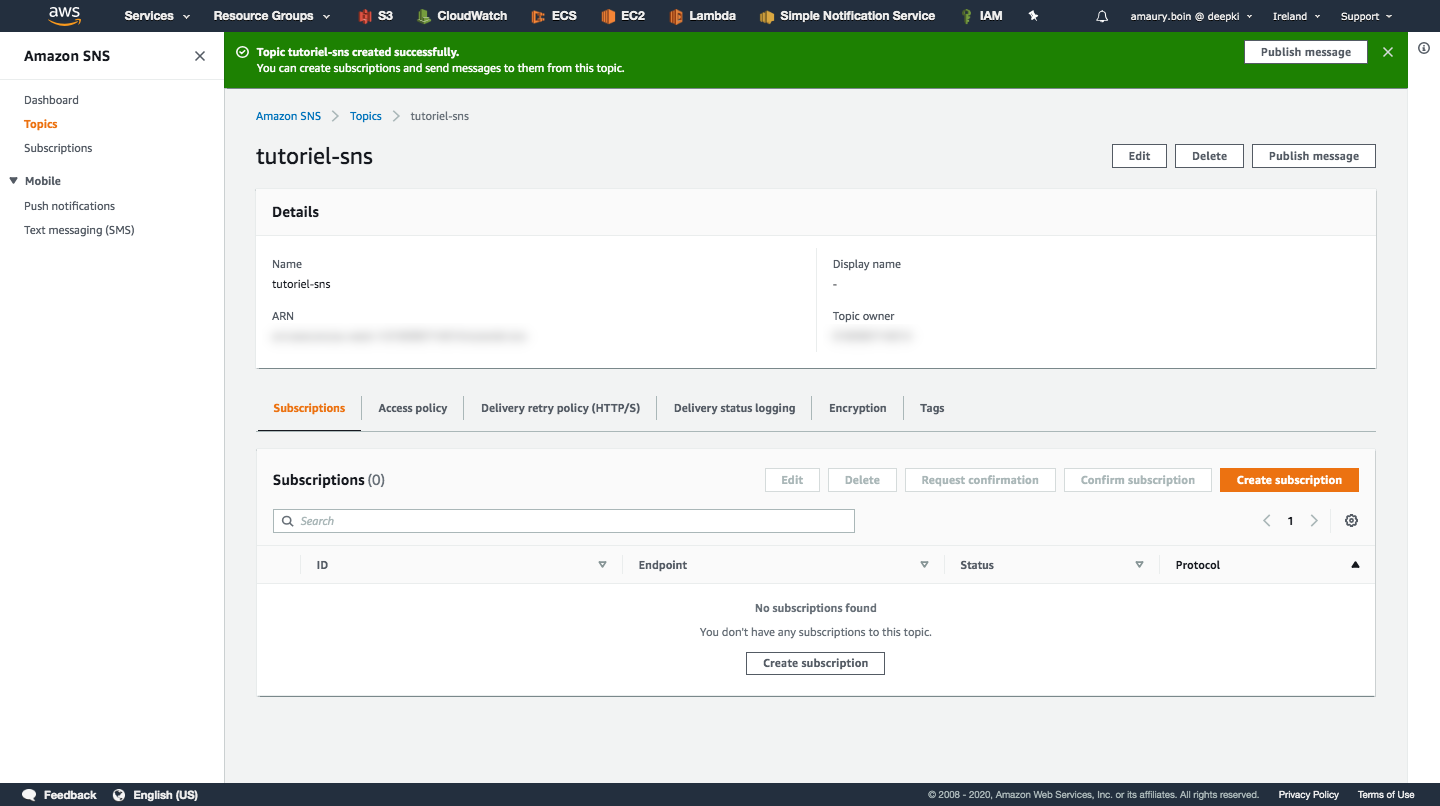Open the Terms of Use link
This screenshot has width=1440, height=806.
point(1386,795)
